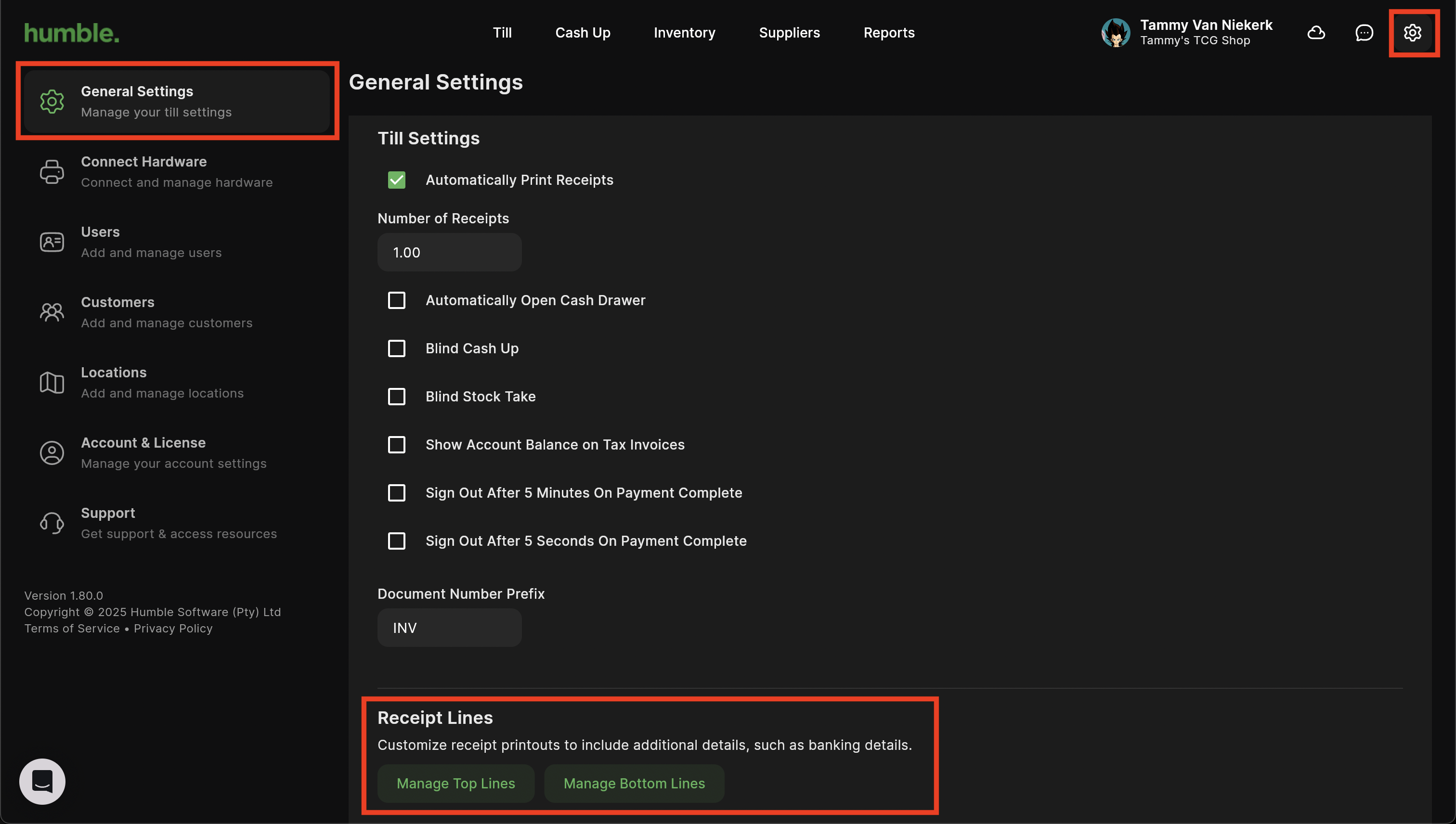
Task: Click the Document Number Prefix field
Action: click(449, 628)
